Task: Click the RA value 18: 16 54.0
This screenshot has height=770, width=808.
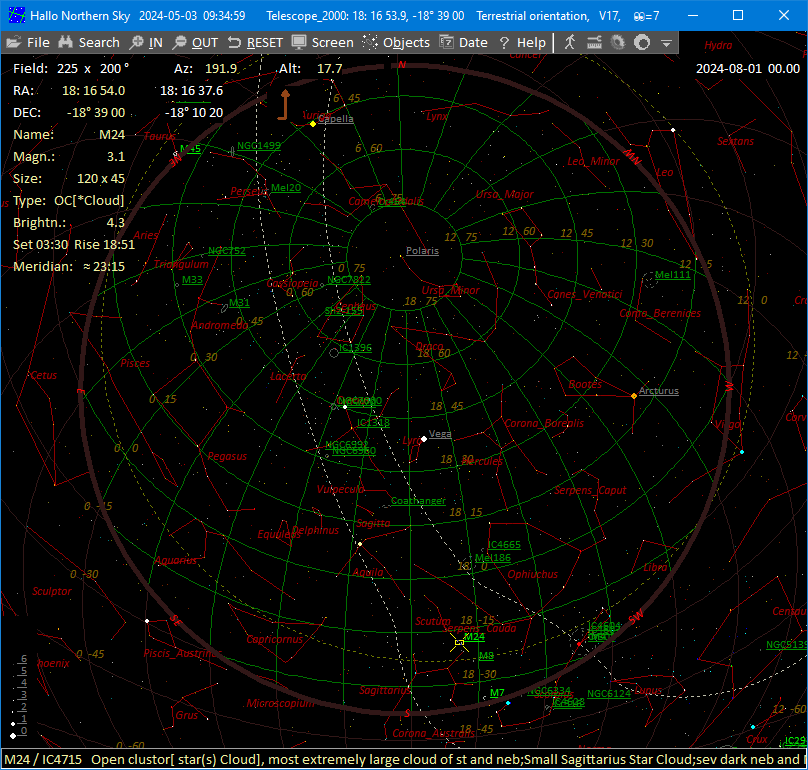Action: click(x=93, y=91)
